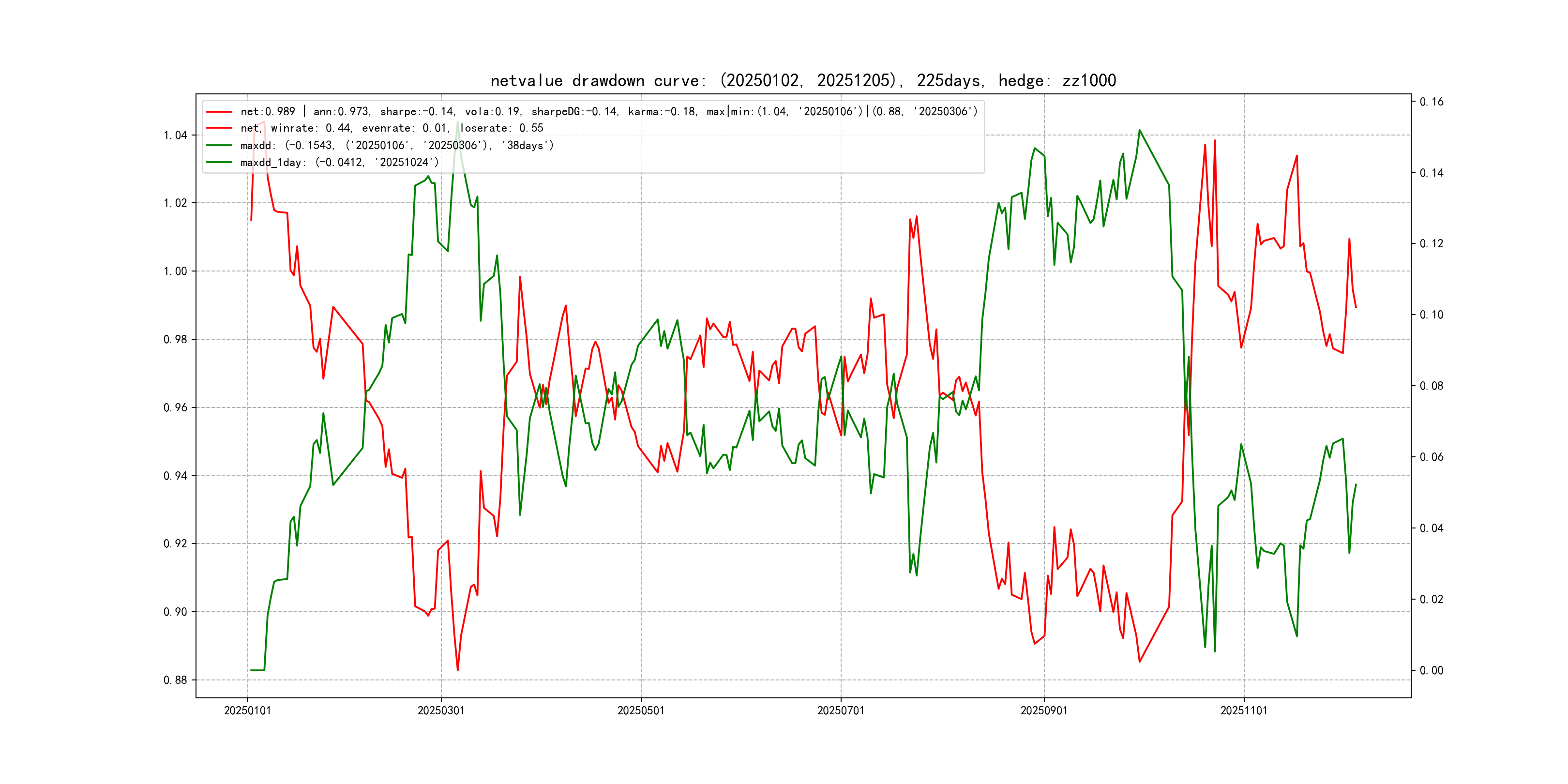Click the 1.04 left y-axis tick label
The height and width of the screenshot is (784, 1568).
click(x=175, y=135)
